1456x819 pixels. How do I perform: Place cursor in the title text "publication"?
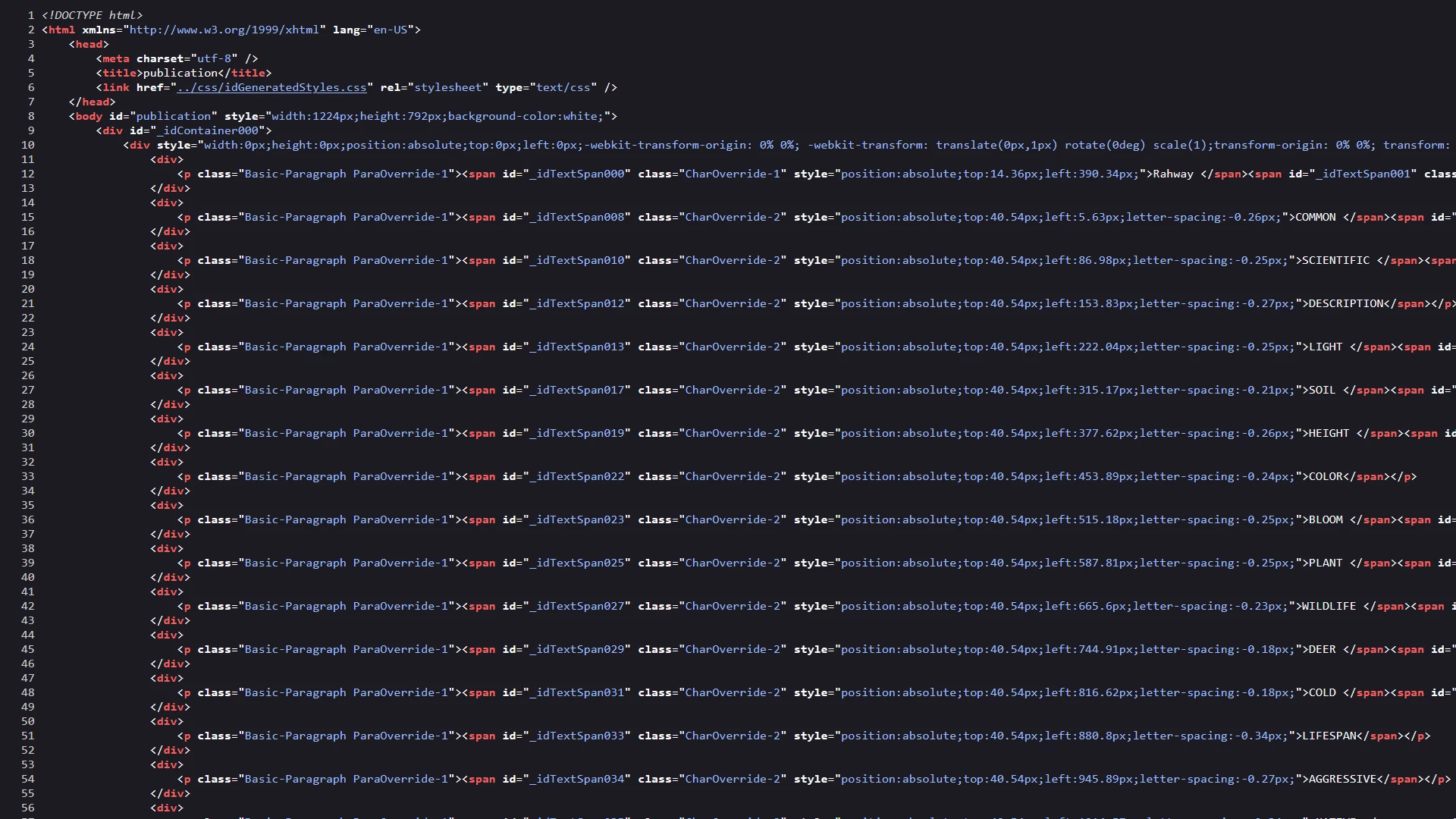[180, 73]
